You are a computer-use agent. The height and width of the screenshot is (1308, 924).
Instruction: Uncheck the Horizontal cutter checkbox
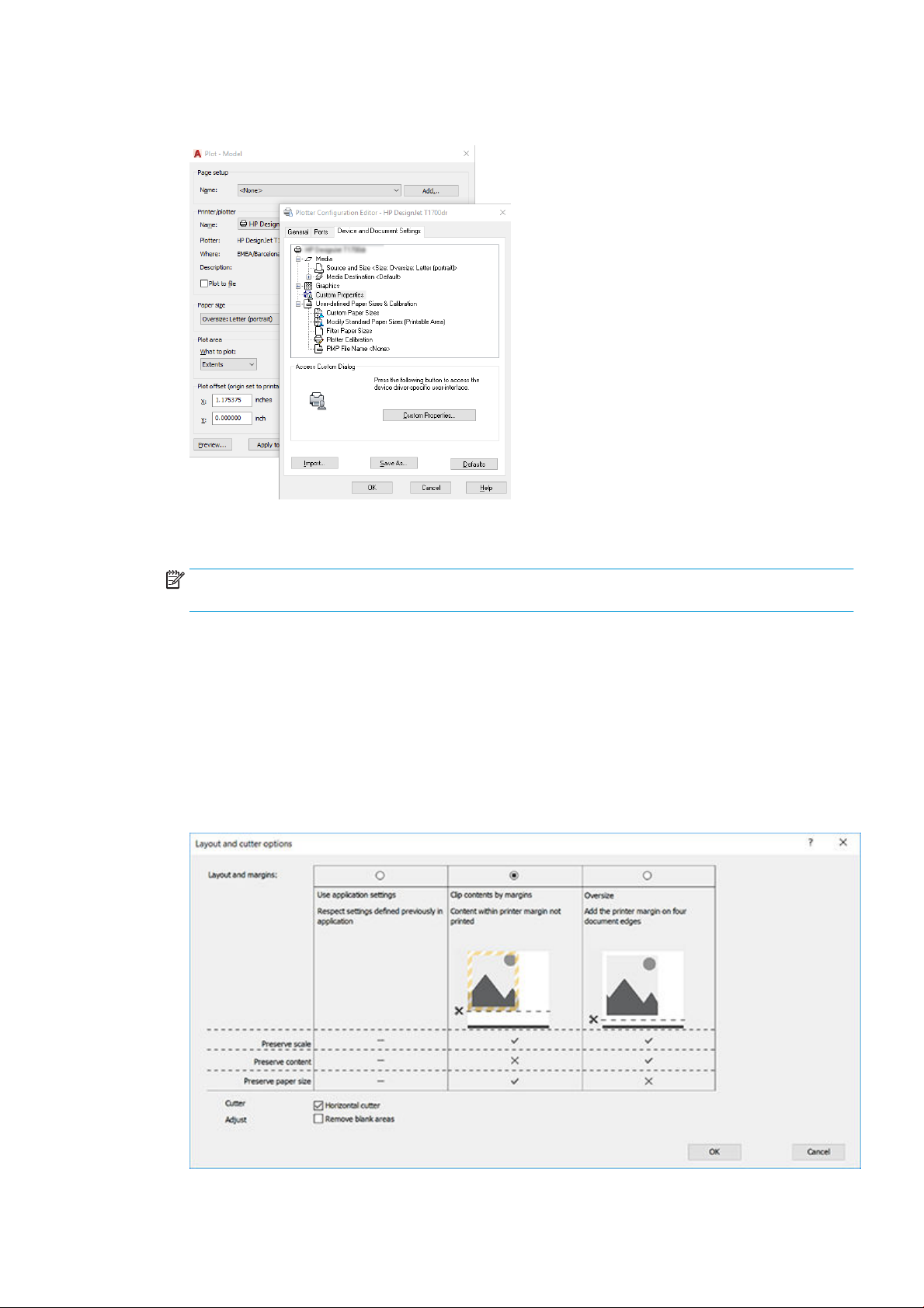click(318, 1105)
